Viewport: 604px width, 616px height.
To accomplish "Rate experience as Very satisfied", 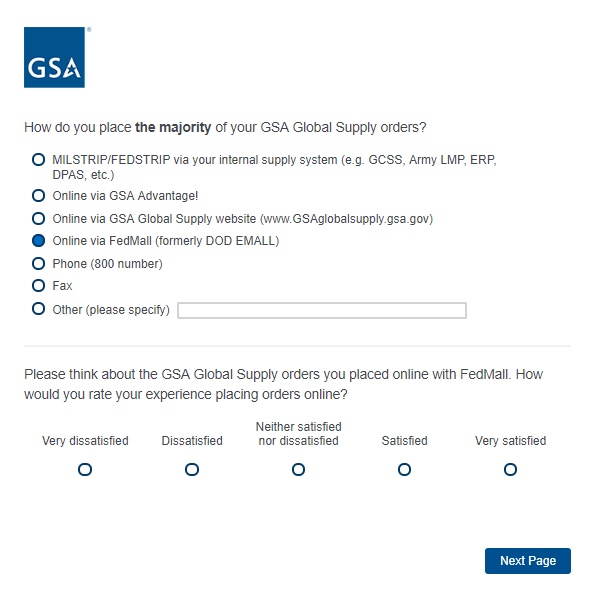I will [510, 469].
